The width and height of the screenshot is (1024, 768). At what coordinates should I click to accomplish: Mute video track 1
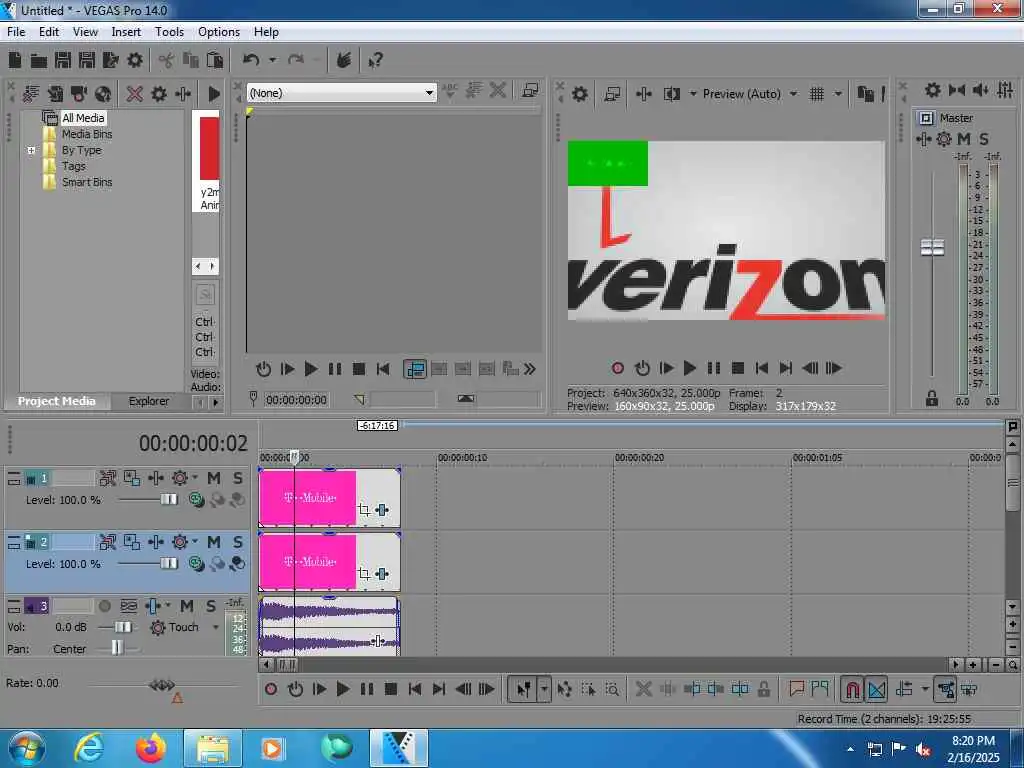214,478
